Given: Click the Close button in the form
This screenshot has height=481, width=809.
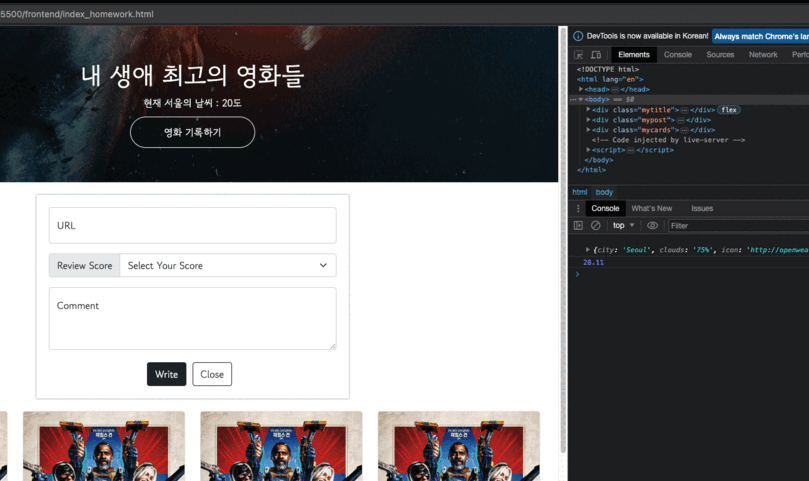Looking at the screenshot, I should 212,374.
